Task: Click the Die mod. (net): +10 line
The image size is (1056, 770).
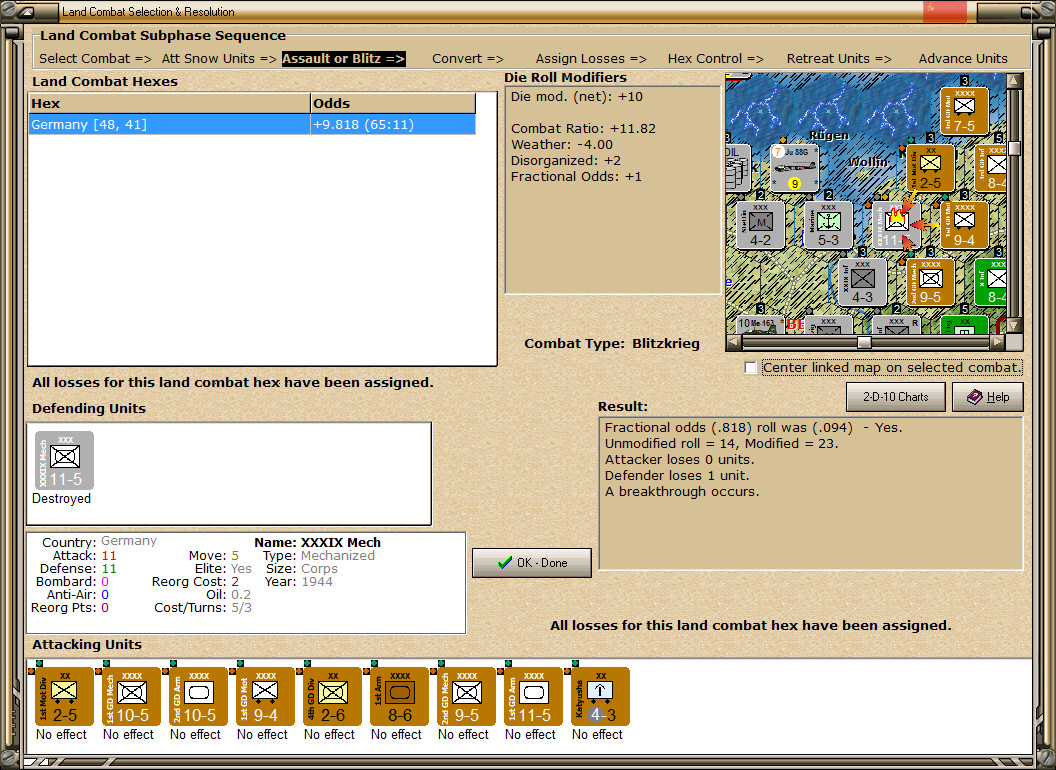Action: tap(576, 96)
